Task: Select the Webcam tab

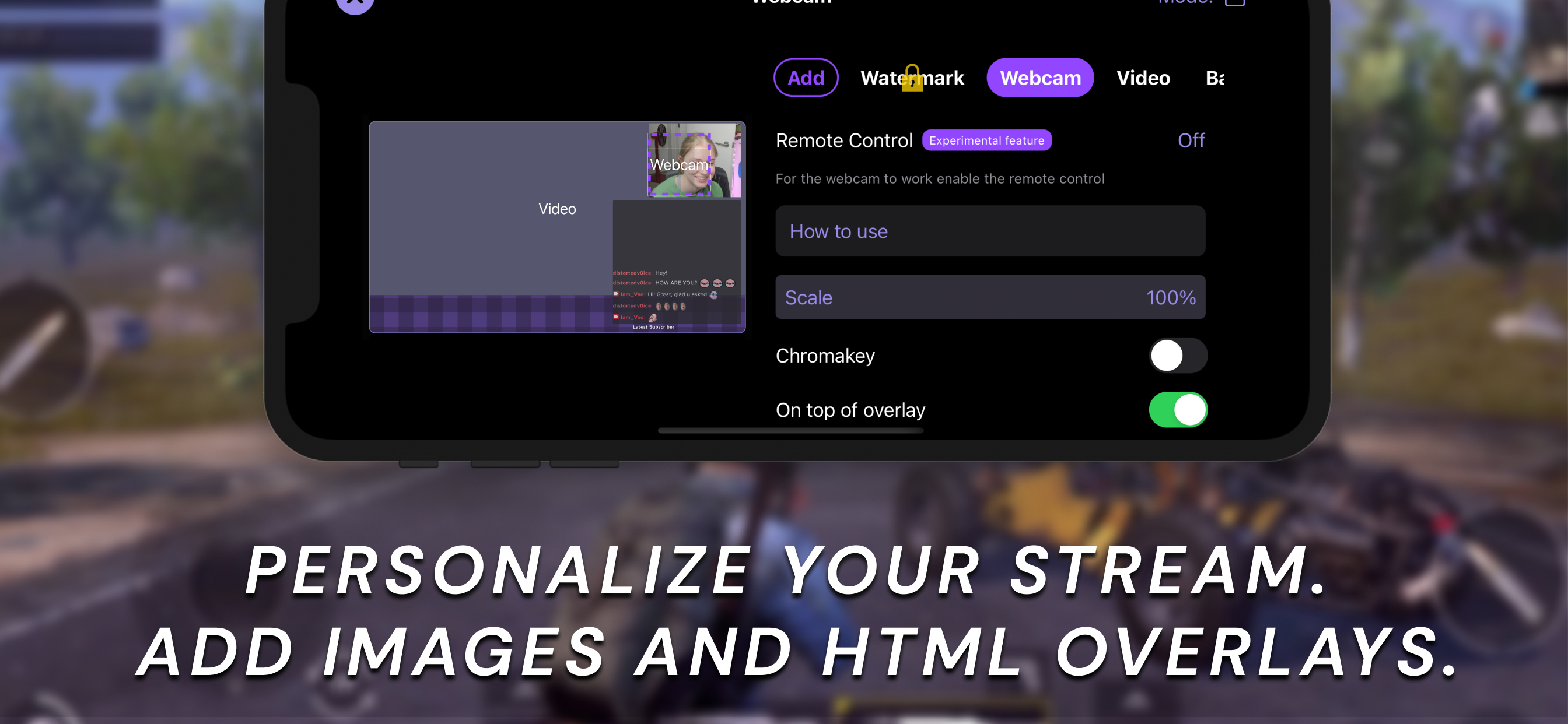Action: pos(1039,78)
